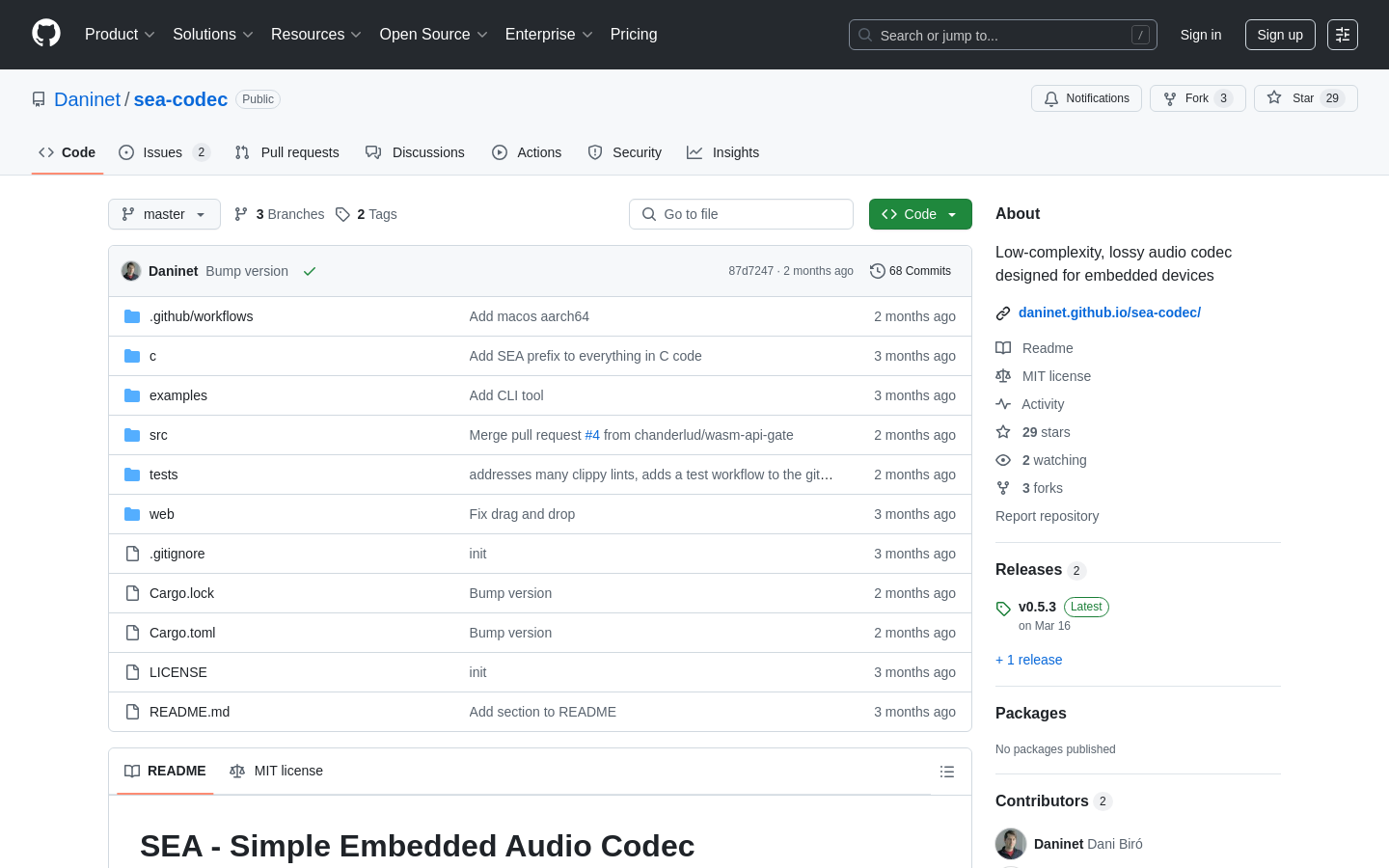The image size is (1389, 868).
Task: Select the MIT license tab in README panel
Action: tap(276, 771)
